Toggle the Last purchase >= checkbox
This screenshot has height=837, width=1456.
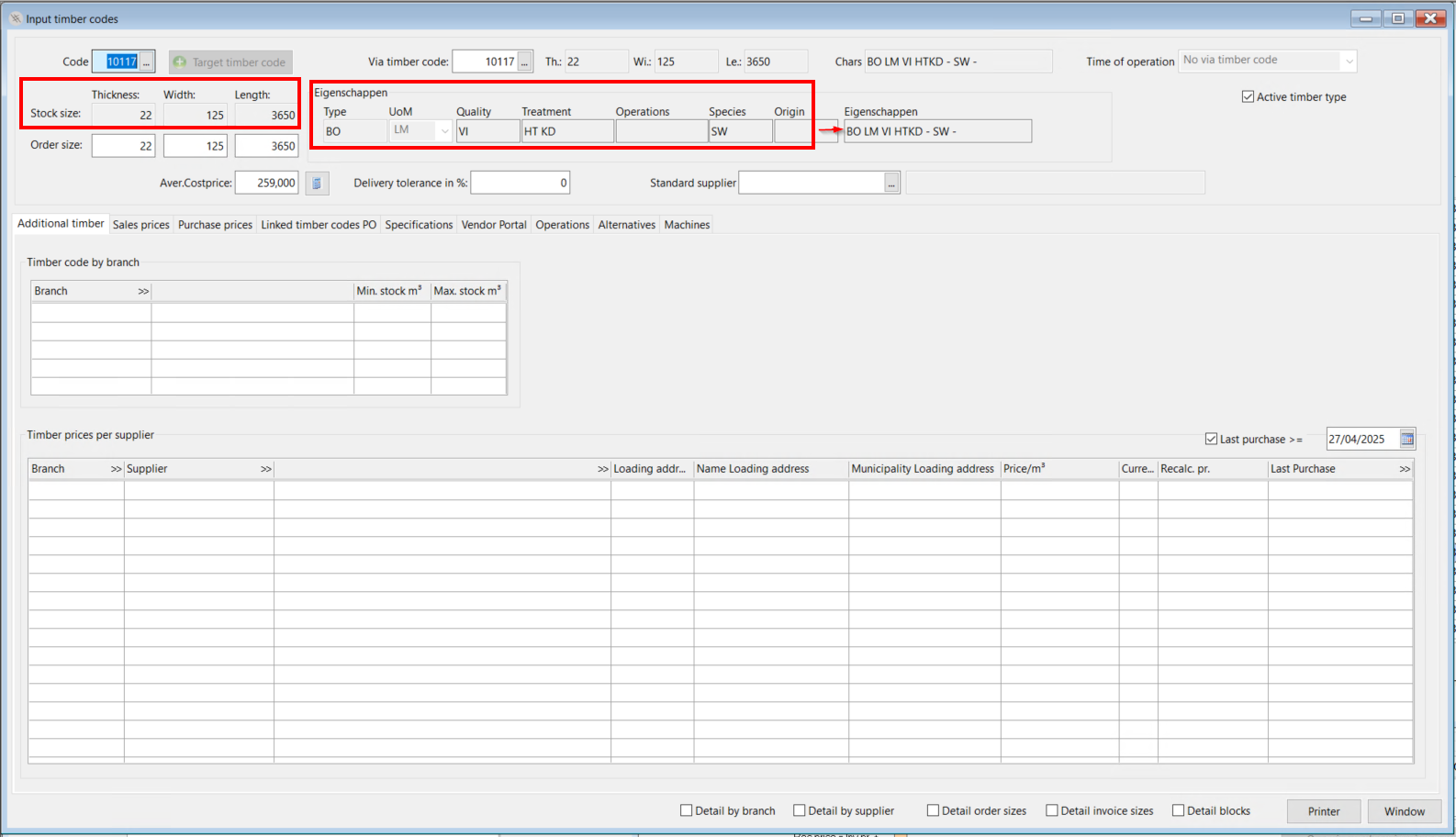(x=1211, y=439)
